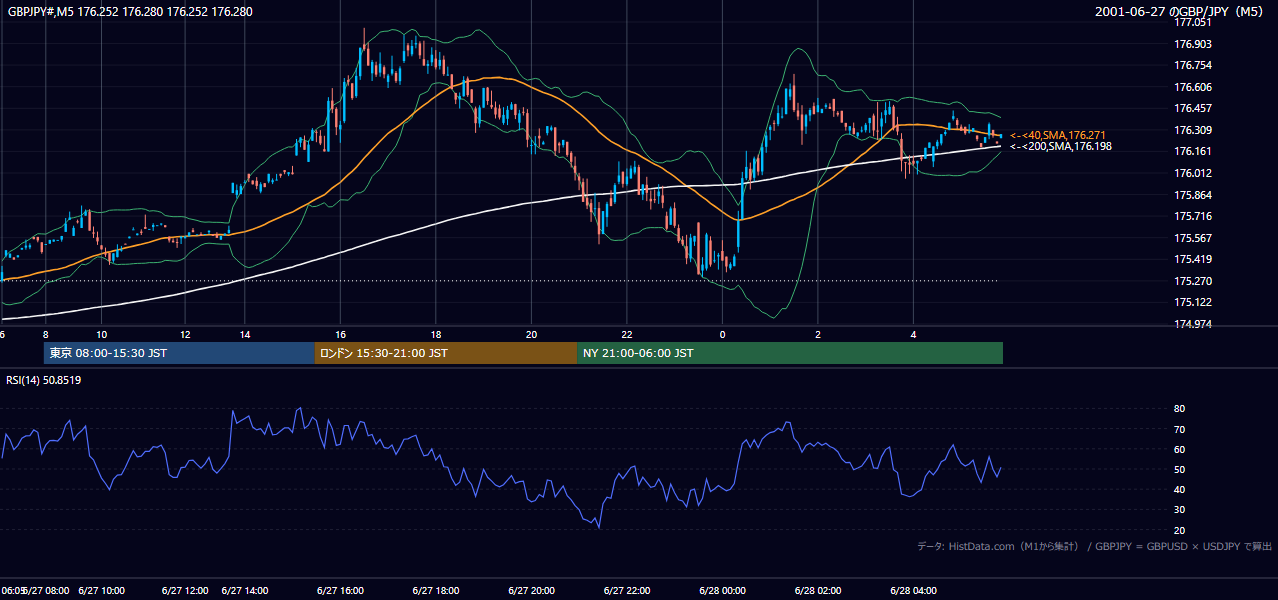The height and width of the screenshot is (600, 1278).
Task: Click the RSI(14) 50.8519 indicator label
Action: (x=44, y=380)
